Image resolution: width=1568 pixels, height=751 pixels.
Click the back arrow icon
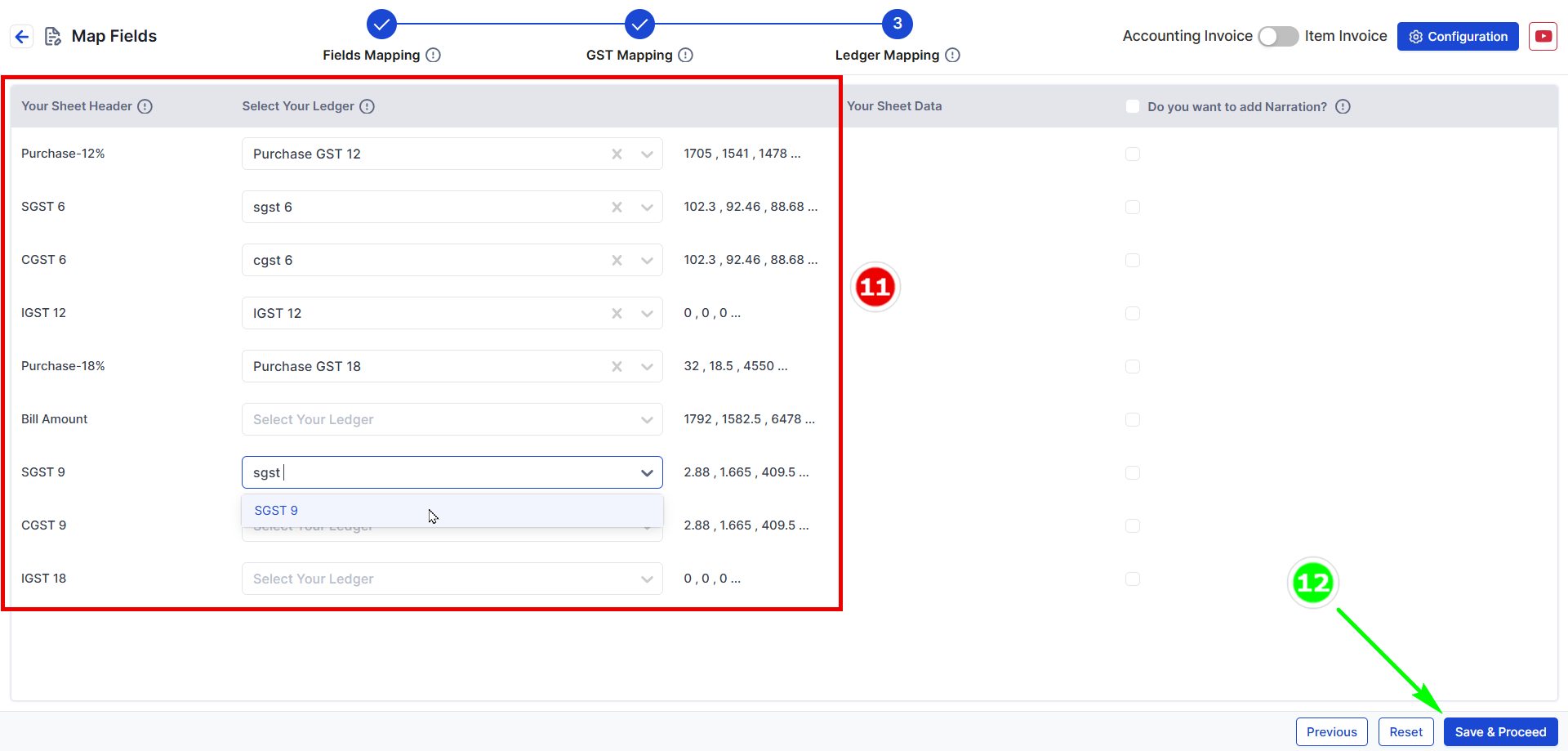22,37
